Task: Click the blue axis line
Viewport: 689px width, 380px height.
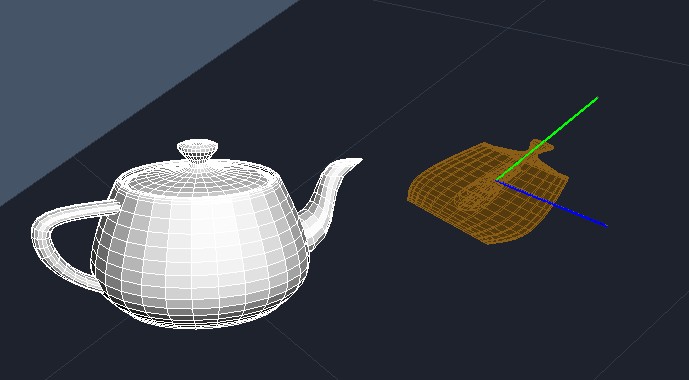Action: click(552, 203)
